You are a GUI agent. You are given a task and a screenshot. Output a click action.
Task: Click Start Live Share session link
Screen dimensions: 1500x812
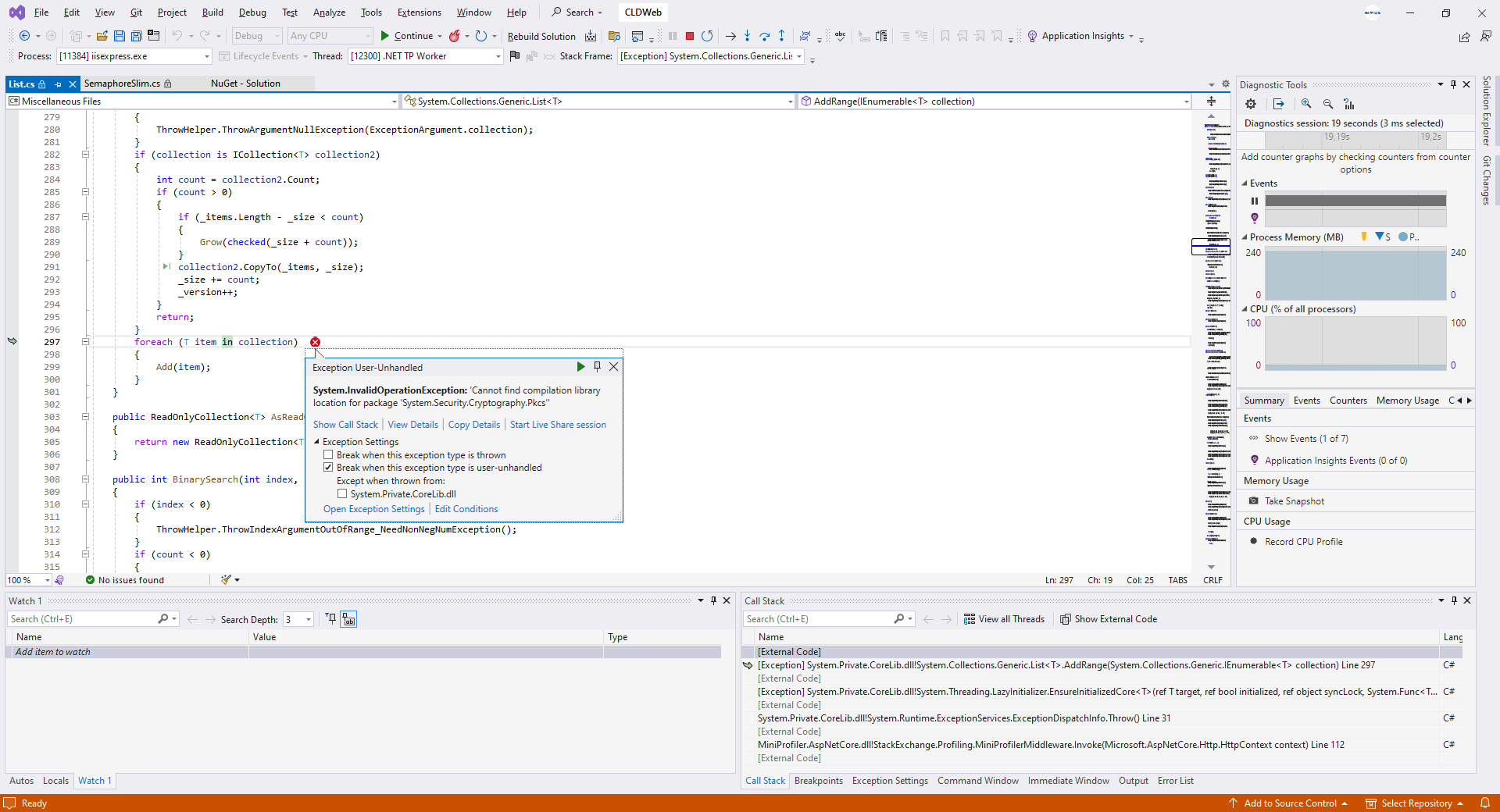click(x=558, y=425)
